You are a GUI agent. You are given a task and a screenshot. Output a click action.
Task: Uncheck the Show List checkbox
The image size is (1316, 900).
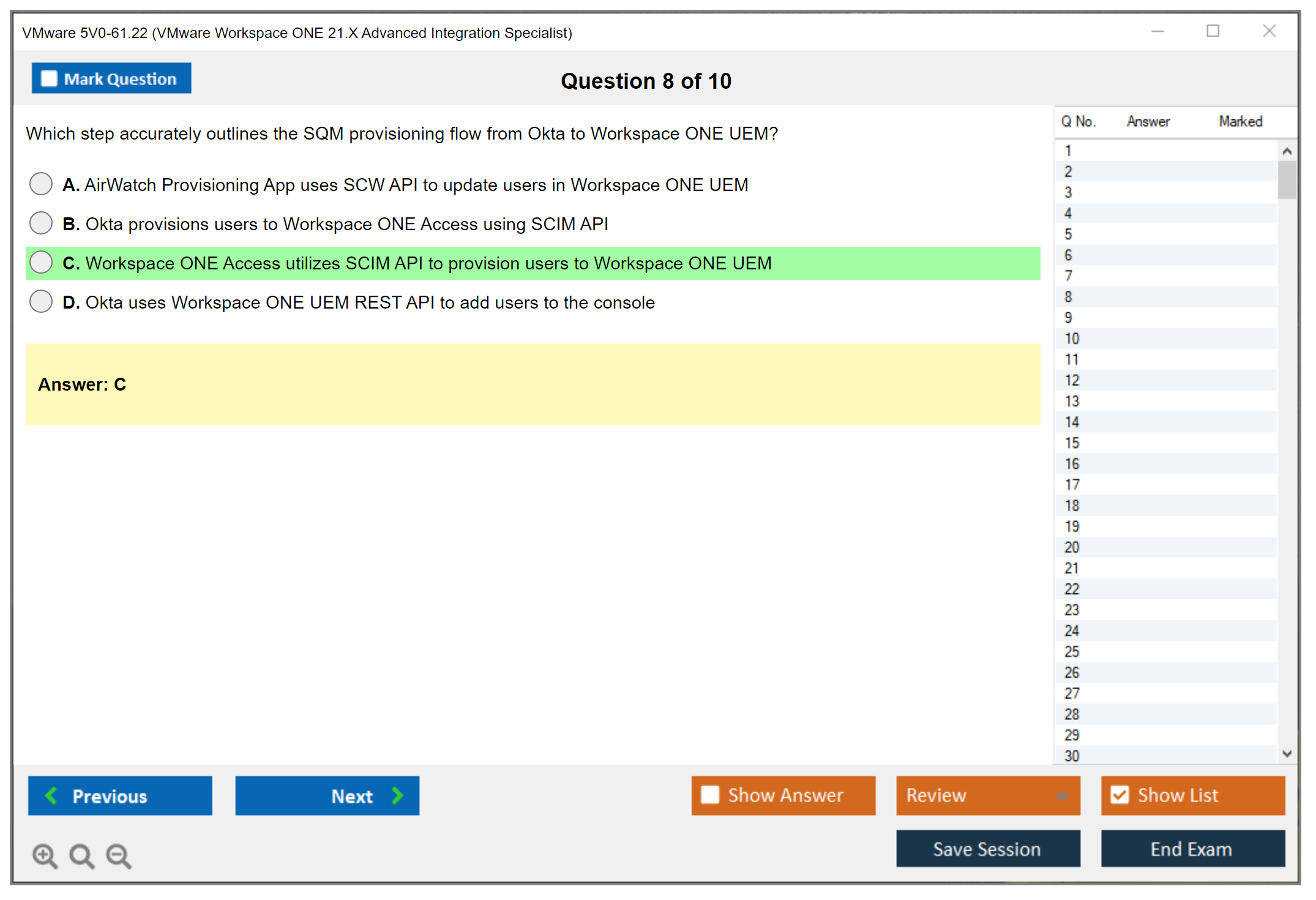pos(1120,795)
